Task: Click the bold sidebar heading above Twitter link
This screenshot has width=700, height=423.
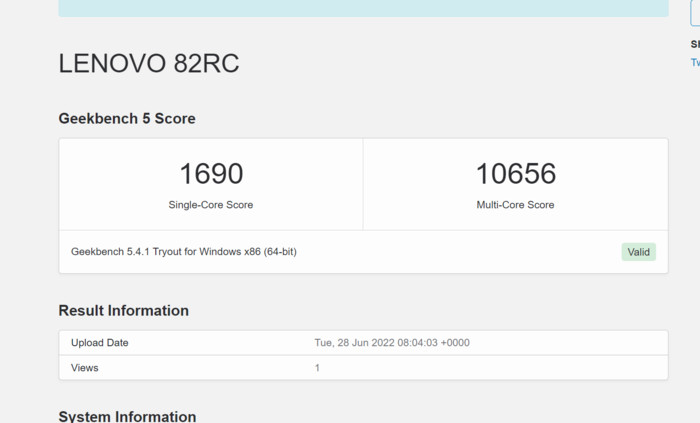Action: 695,44
